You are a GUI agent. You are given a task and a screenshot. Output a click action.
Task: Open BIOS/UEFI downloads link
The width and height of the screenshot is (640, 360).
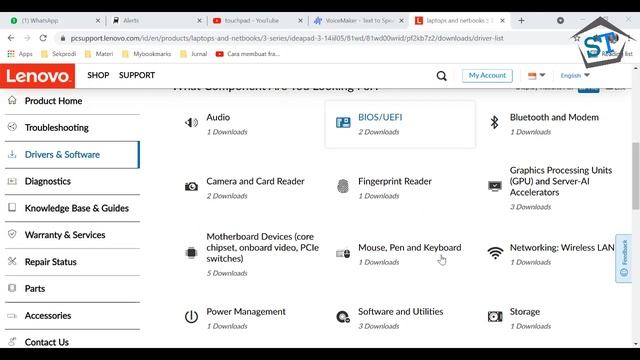click(x=380, y=117)
